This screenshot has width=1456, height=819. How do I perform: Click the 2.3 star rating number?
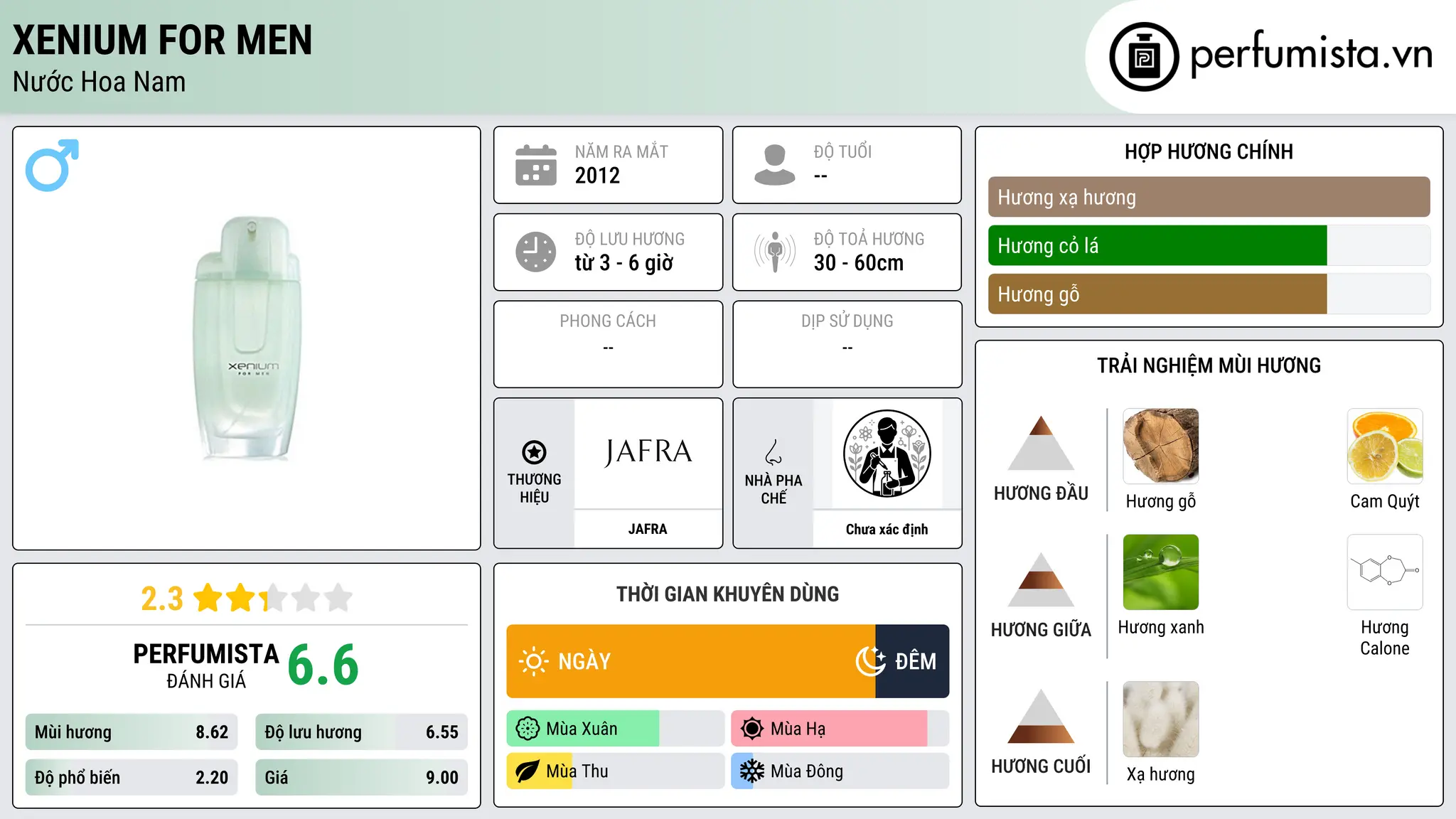coord(162,599)
